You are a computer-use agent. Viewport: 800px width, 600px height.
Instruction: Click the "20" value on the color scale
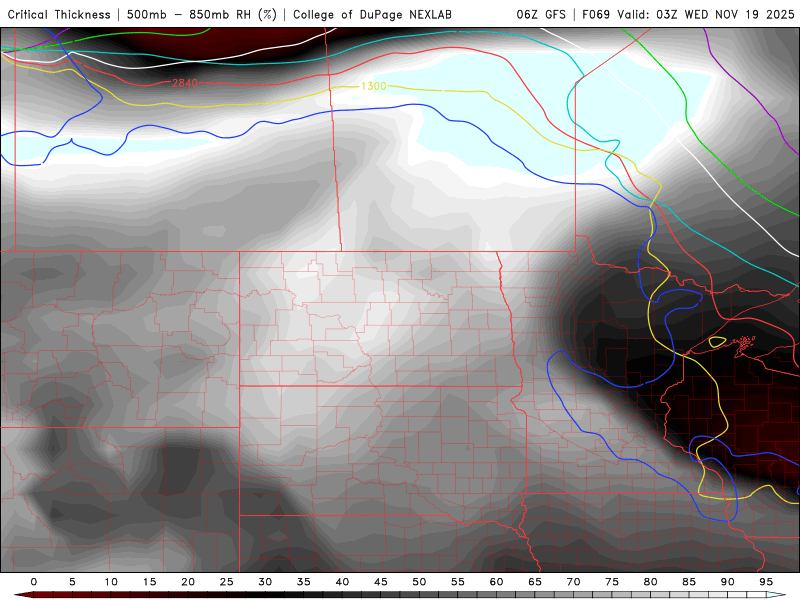coord(188,582)
